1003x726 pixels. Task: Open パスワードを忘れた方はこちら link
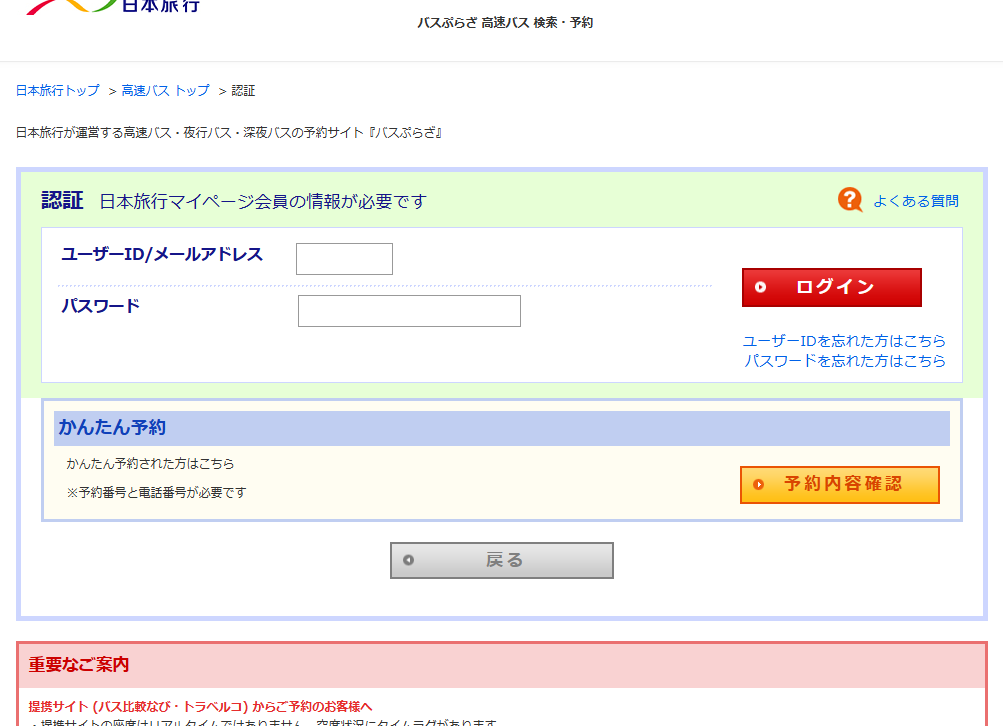pyautogui.click(x=844, y=361)
